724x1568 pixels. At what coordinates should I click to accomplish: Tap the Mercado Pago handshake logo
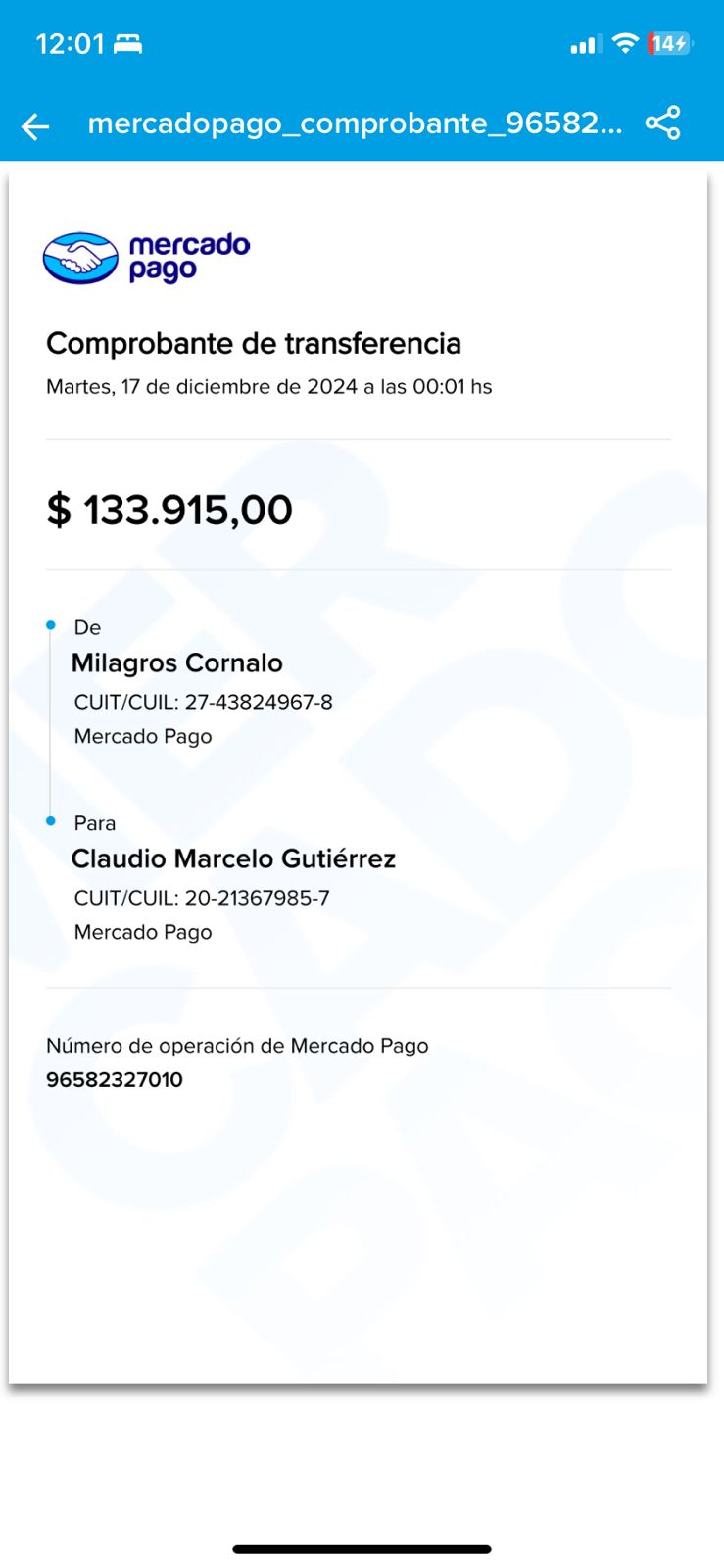[x=80, y=259]
